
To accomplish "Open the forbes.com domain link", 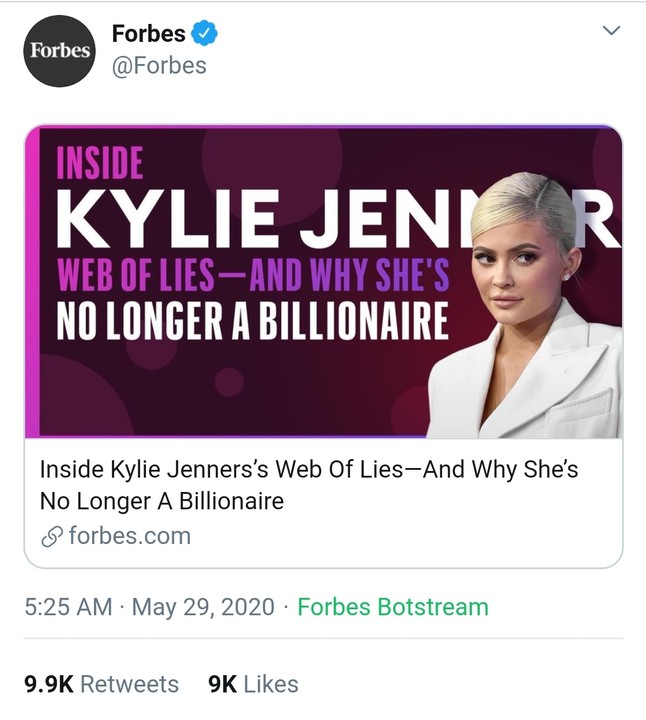I will point(129,535).
